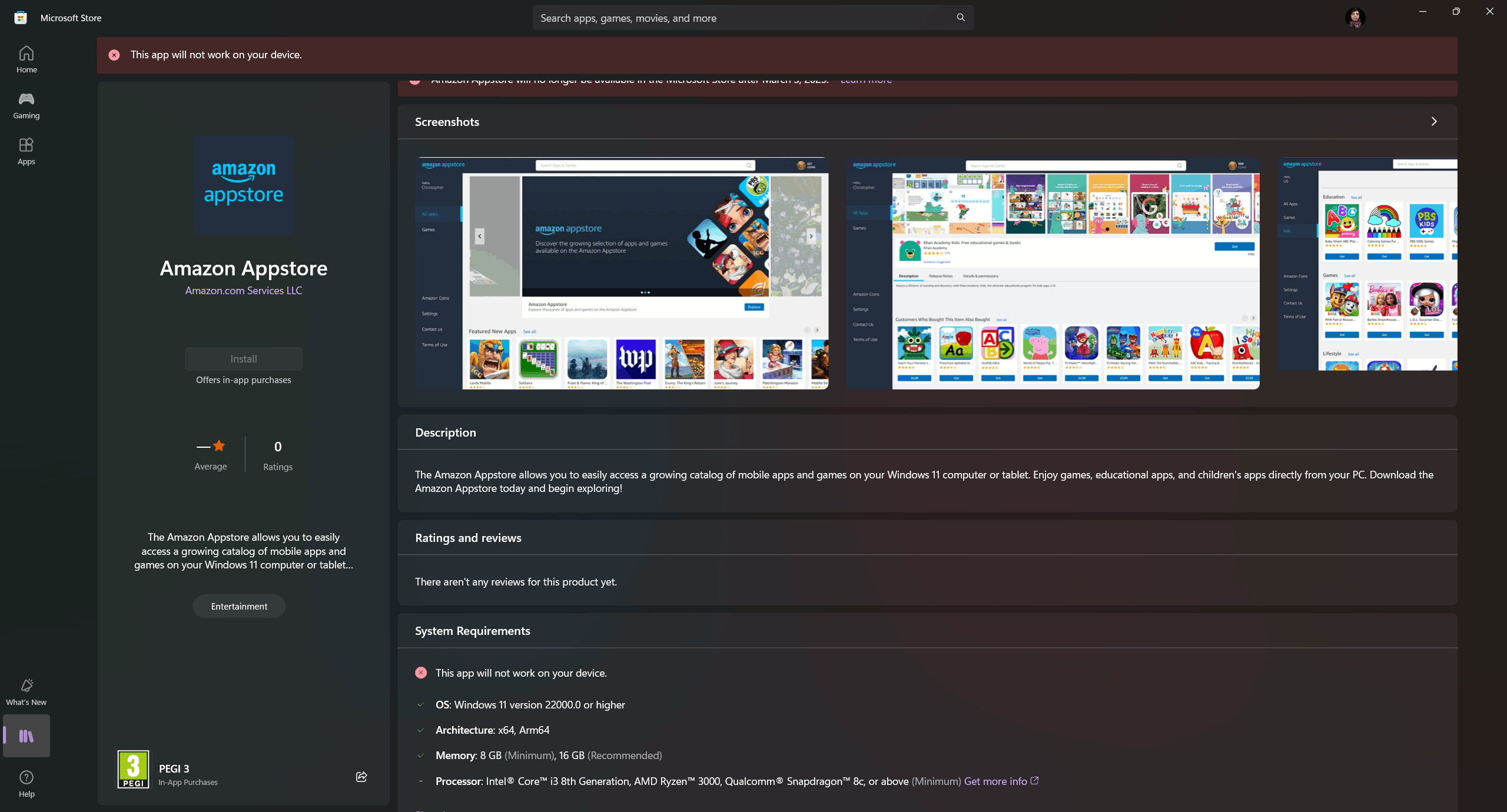Click the Description section heading
The image size is (1507, 812).
tap(446, 432)
